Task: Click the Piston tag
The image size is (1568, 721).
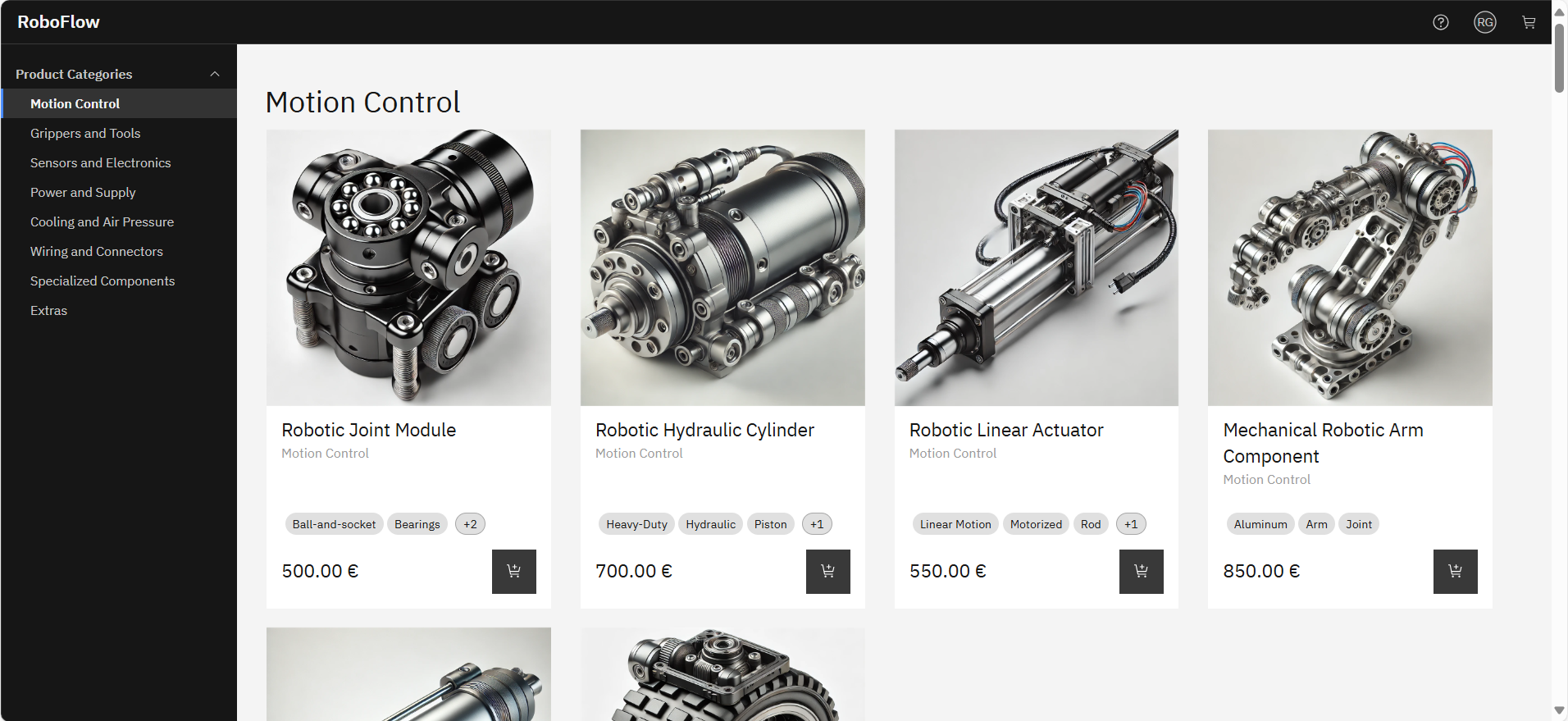Action: pyautogui.click(x=771, y=524)
